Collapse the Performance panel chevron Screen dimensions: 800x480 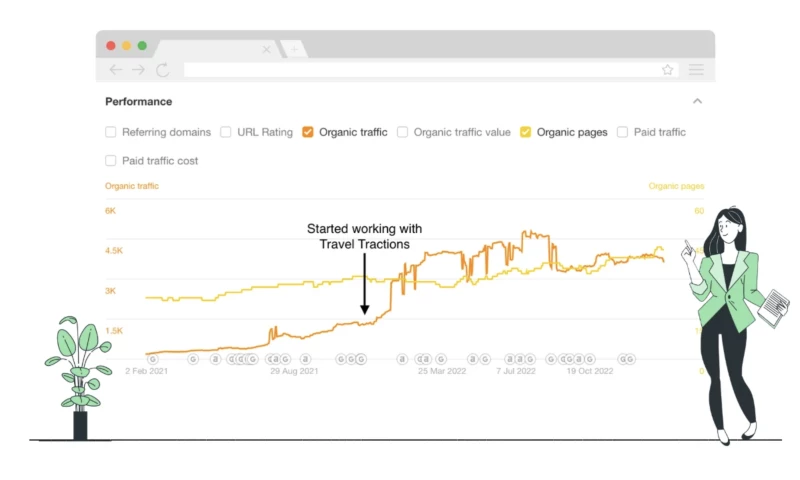tap(697, 101)
